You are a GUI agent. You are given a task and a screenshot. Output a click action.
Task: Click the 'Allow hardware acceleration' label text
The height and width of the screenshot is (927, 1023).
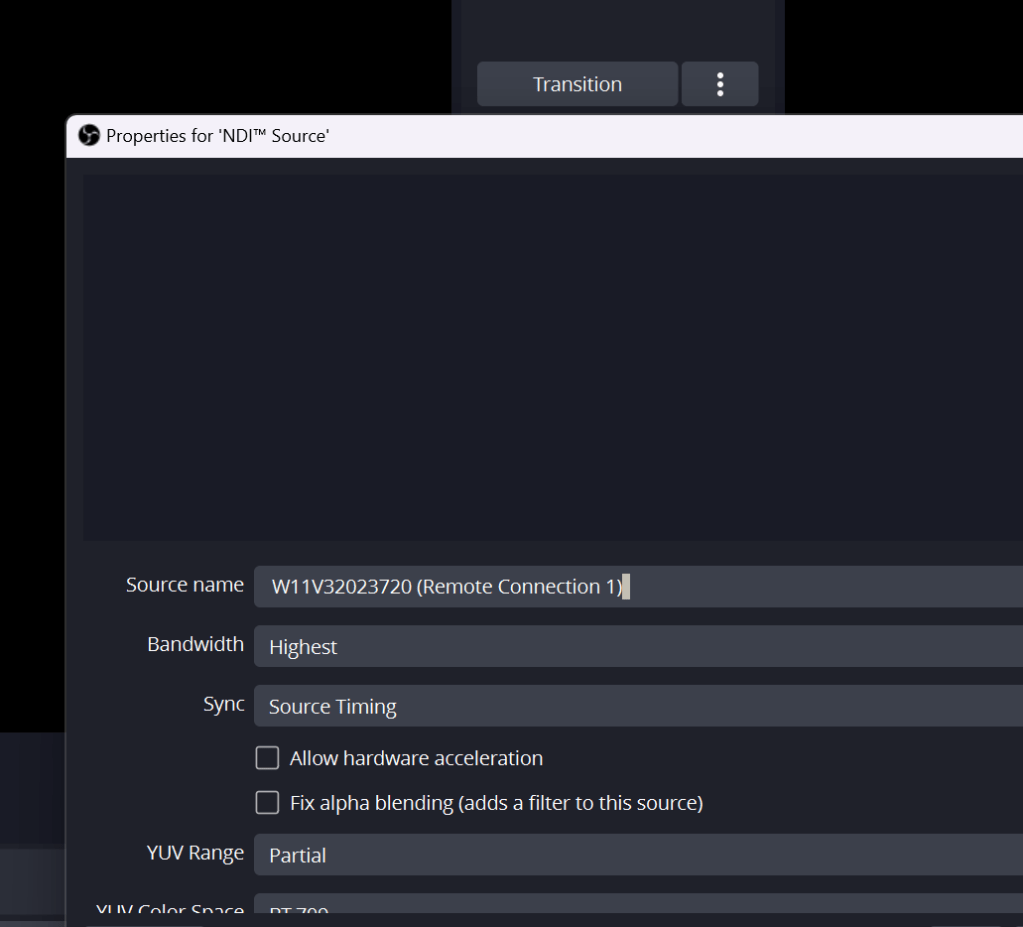point(416,758)
